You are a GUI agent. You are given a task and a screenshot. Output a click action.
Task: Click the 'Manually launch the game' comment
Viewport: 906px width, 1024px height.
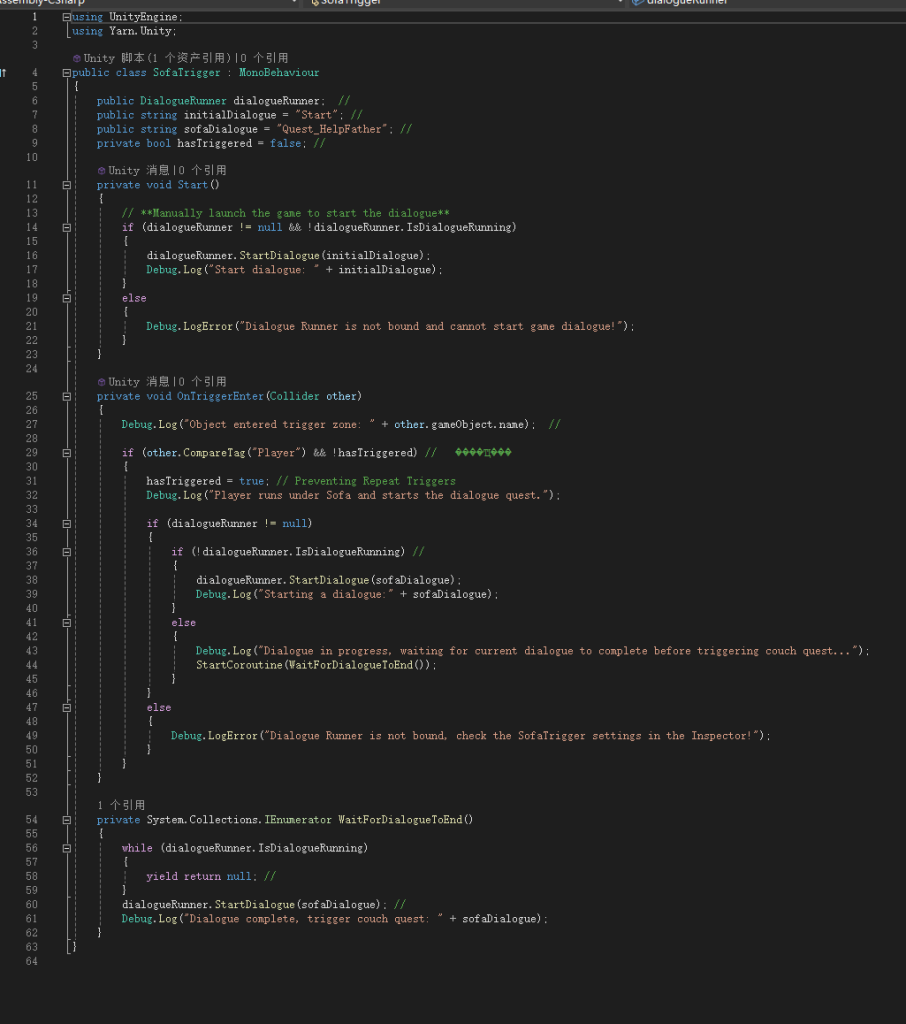coord(285,214)
